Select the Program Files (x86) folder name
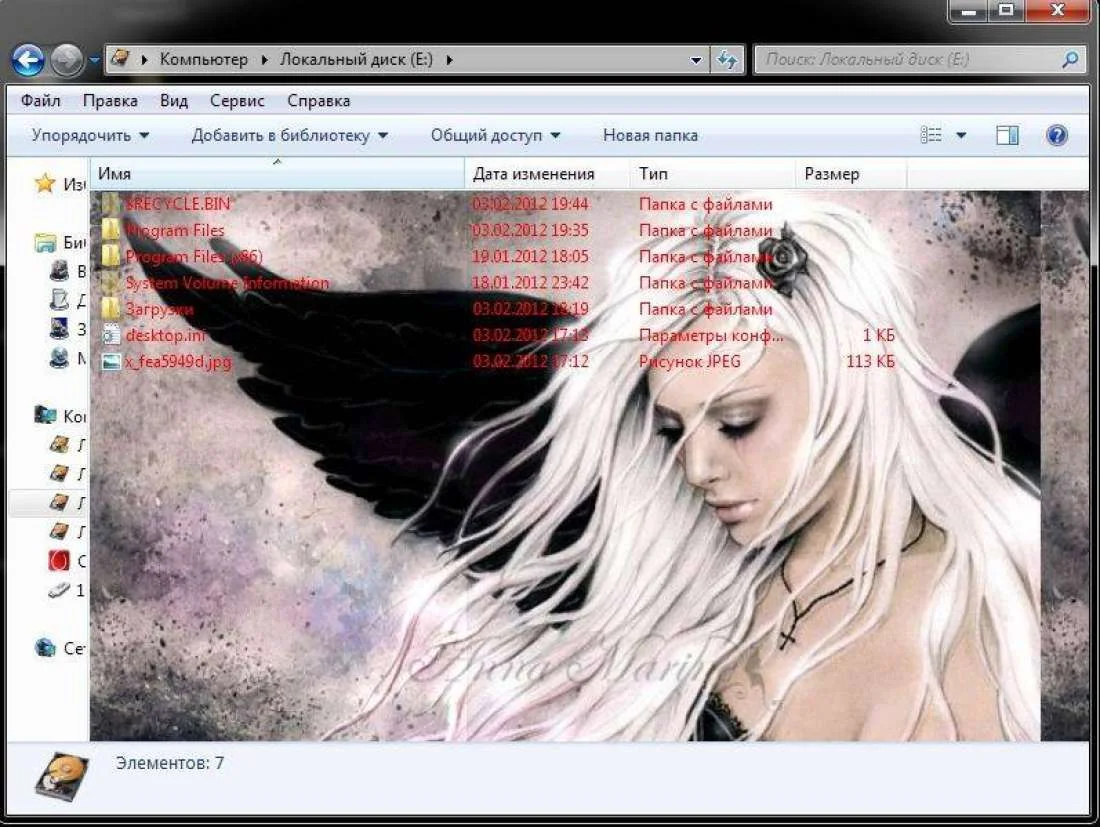Screen dimensions: 1100x827 [x=194, y=257]
